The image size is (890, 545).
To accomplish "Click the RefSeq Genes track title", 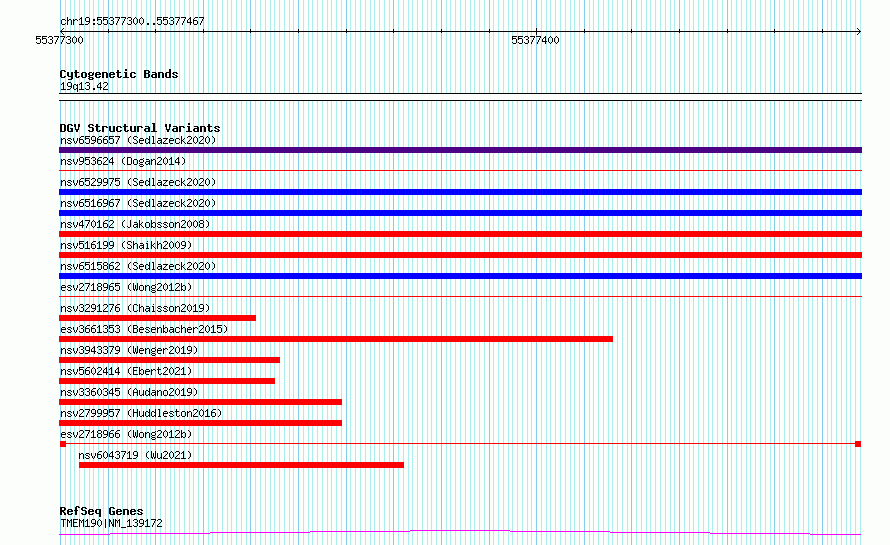I will (x=101, y=511).
